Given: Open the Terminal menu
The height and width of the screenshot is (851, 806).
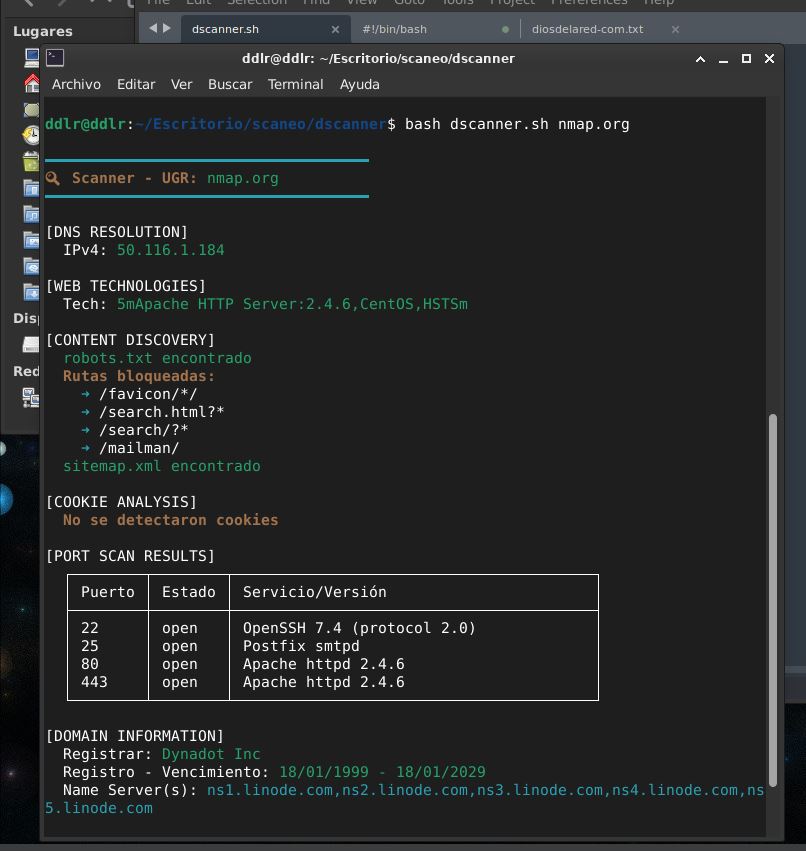Looking at the screenshot, I should 295,85.
